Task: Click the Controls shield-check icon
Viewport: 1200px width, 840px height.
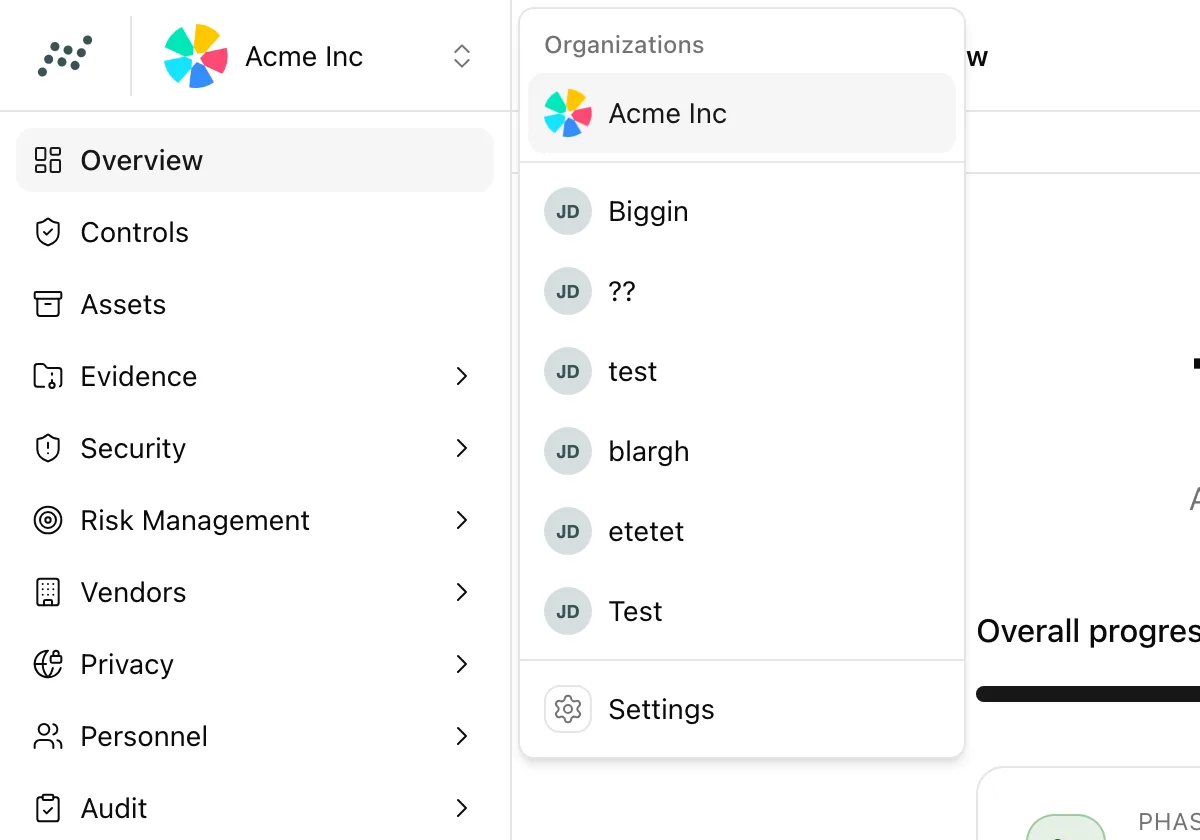Action: point(48,232)
